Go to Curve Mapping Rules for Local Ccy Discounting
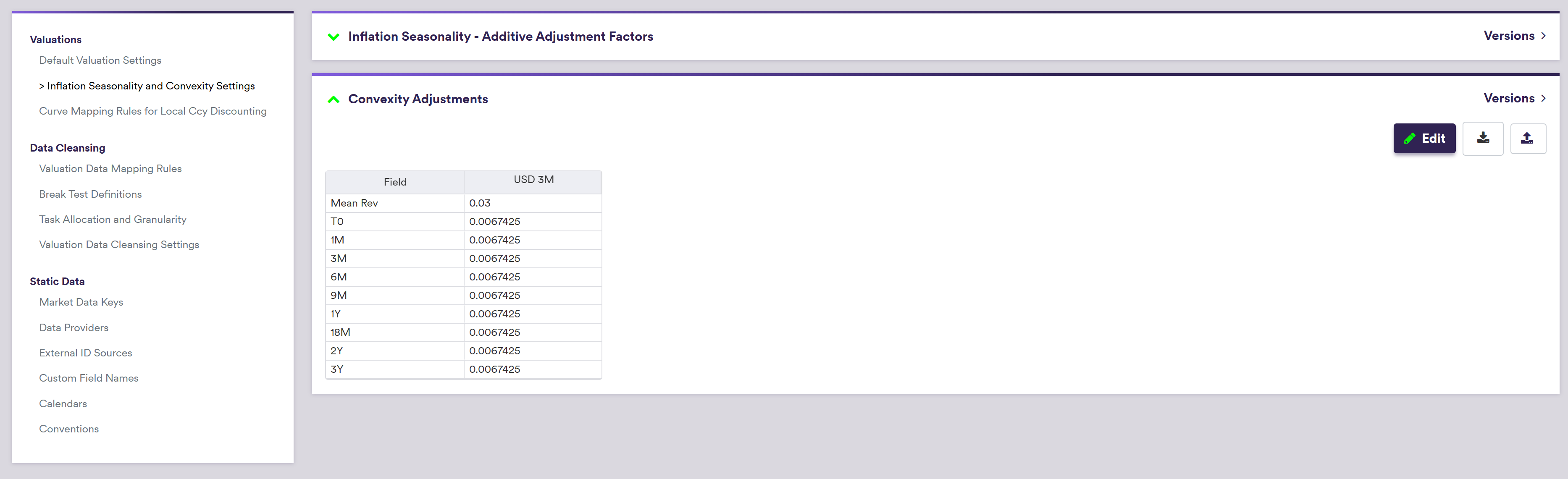Viewport: 1568px width, 479px height. pos(152,111)
